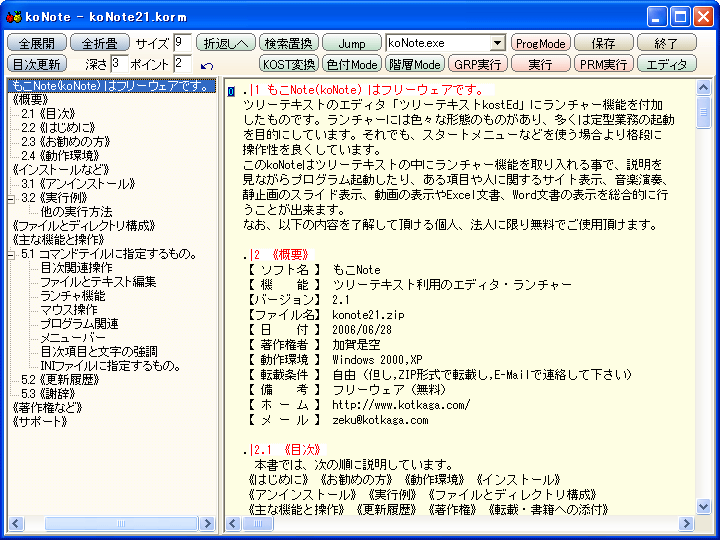720x540 pixels.
Task: Select tree item 3.1《アンインストール》
Action: click(78, 184)
